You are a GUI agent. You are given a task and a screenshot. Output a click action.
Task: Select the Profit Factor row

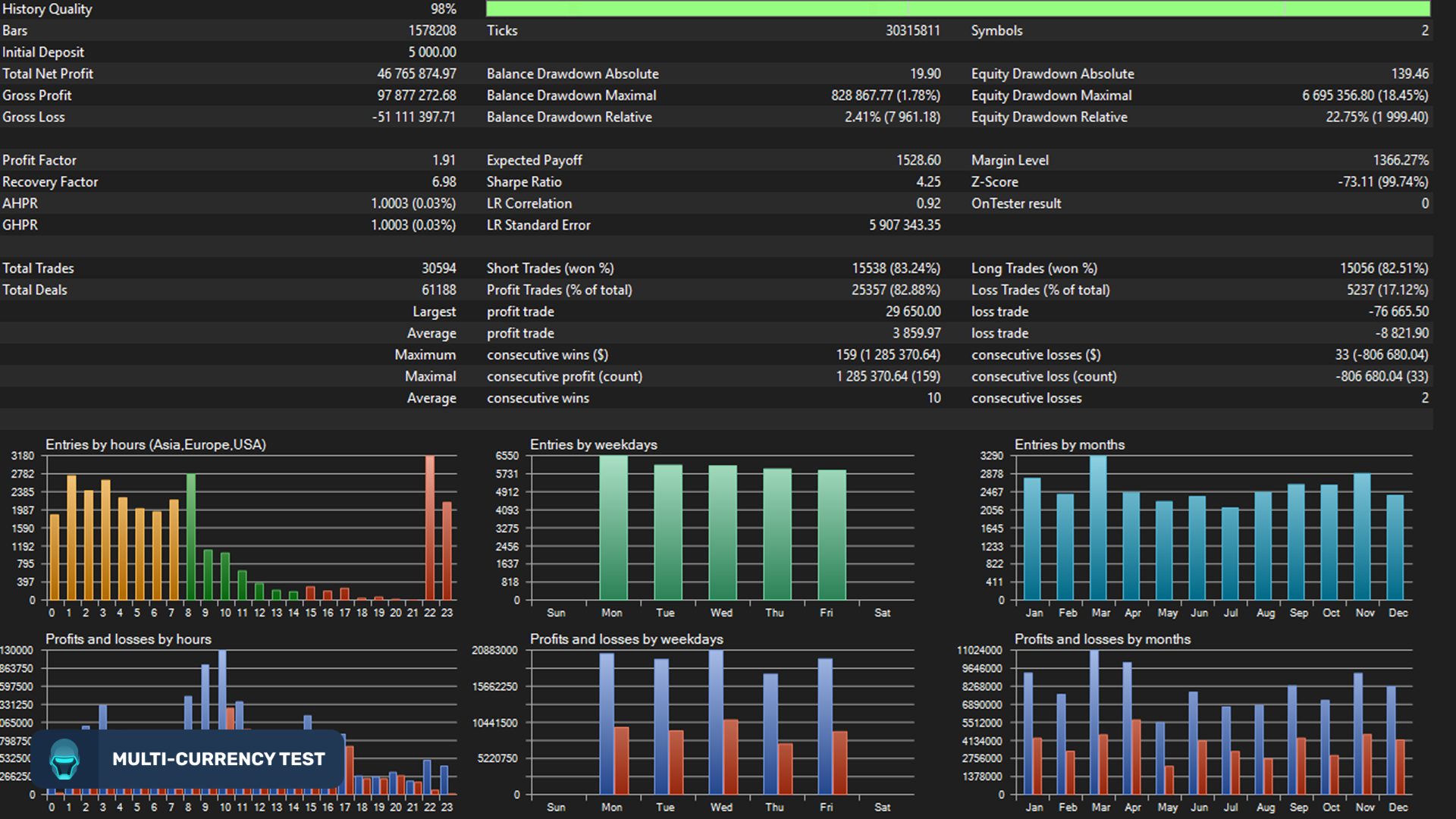(227, 160)
